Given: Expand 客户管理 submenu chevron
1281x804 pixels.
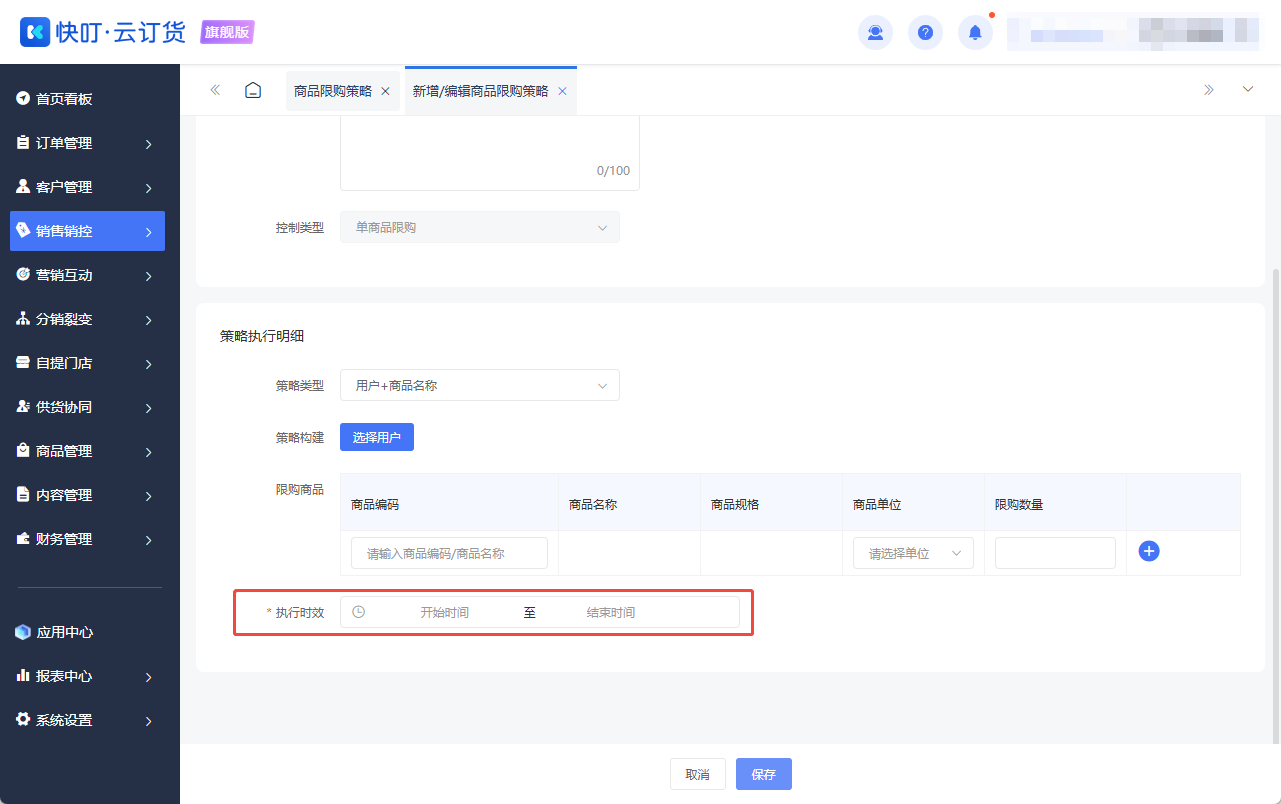Looking at the screenshot, I should point(148,188).
